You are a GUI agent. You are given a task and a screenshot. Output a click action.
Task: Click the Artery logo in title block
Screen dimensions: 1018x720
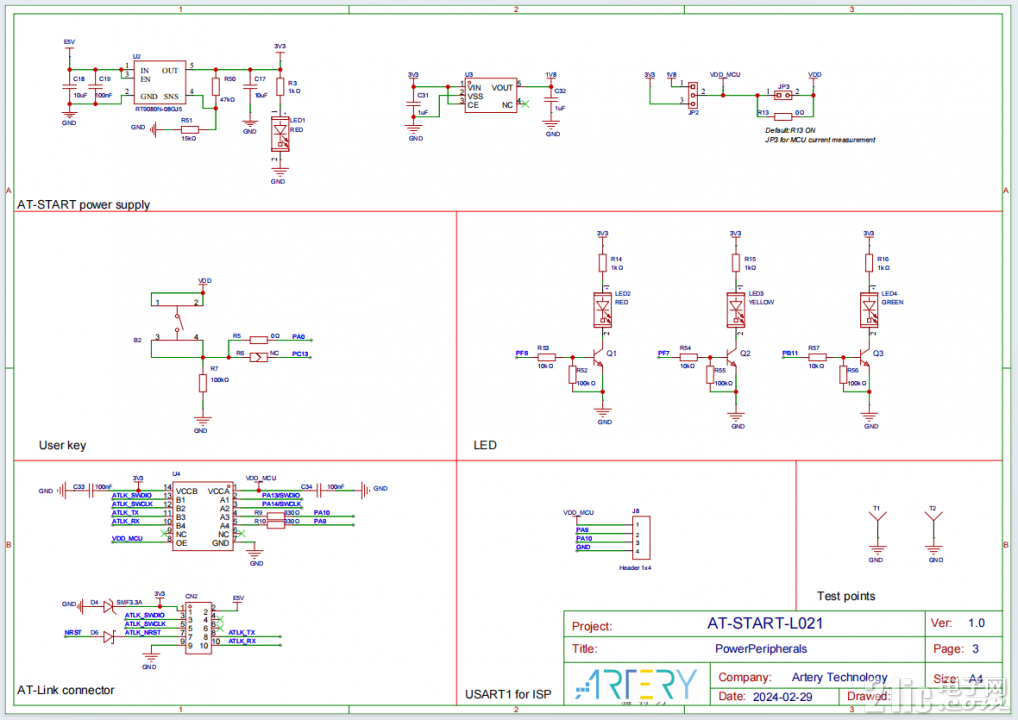coord(636,684)
